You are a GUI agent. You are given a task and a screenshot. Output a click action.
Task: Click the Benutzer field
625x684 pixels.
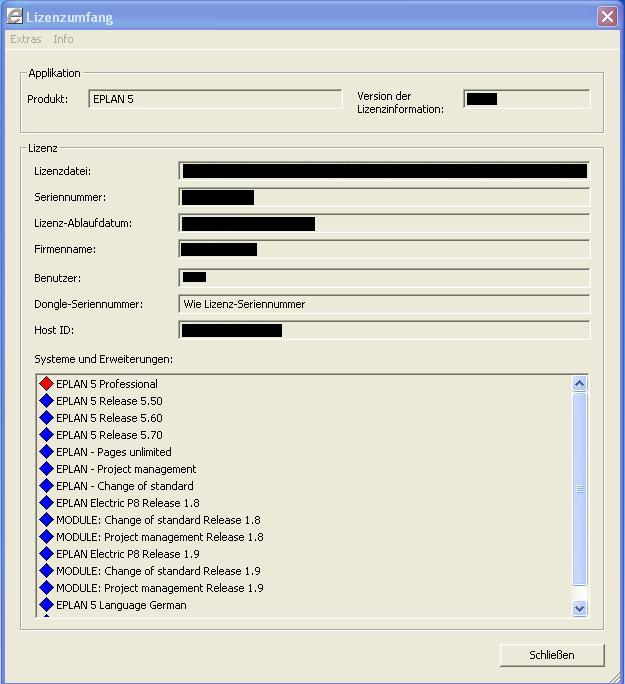click(384, 278)
